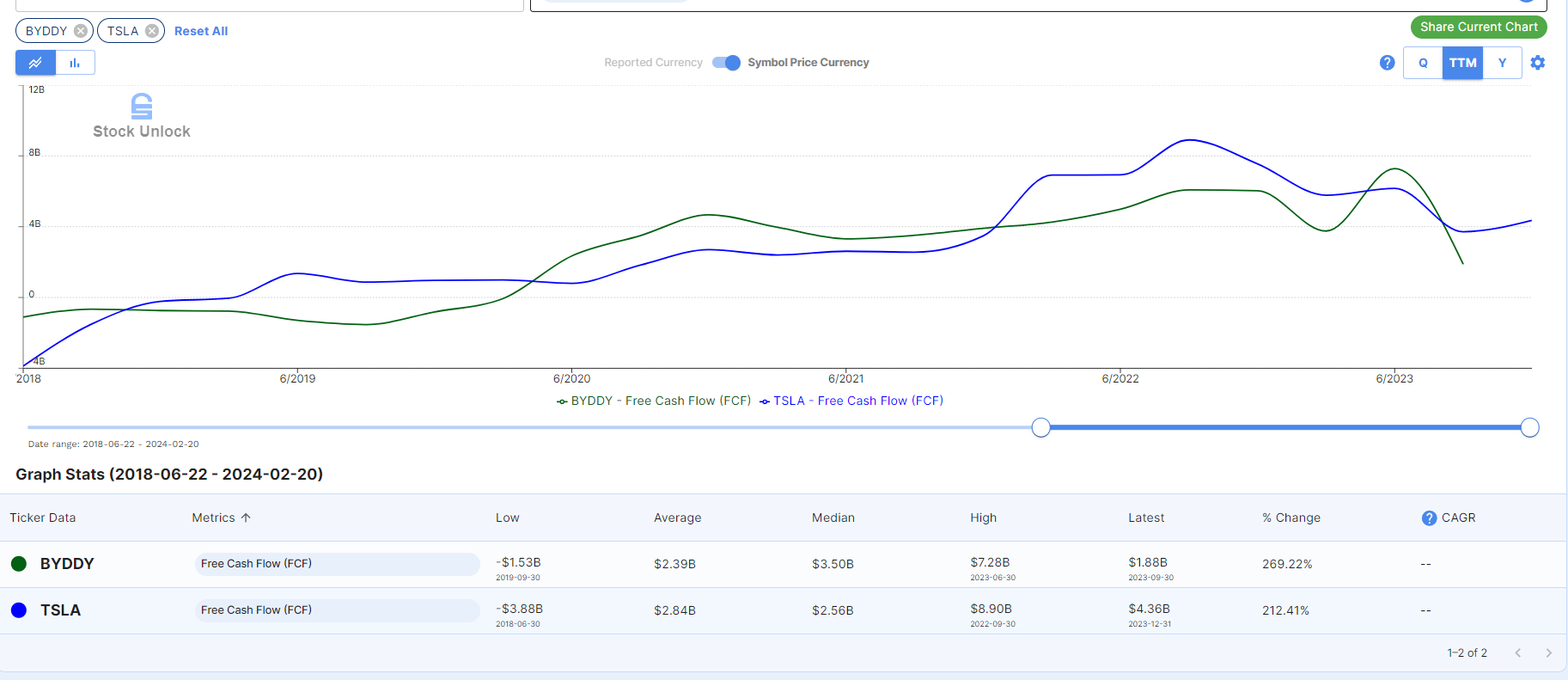Toggle TSLA Free Cash Flow legend entry

851,401
